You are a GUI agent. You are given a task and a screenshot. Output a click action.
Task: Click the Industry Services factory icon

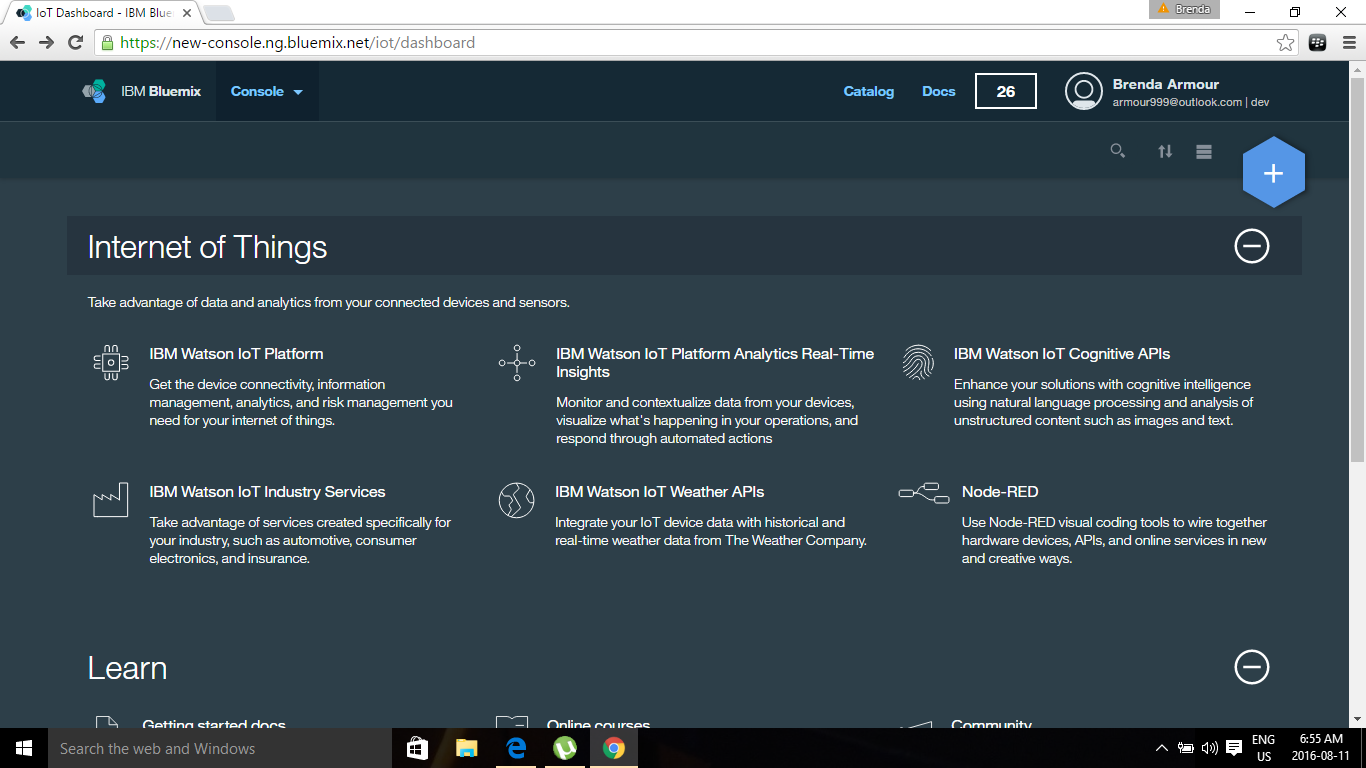pyautogui.click(x=110, y=500)
